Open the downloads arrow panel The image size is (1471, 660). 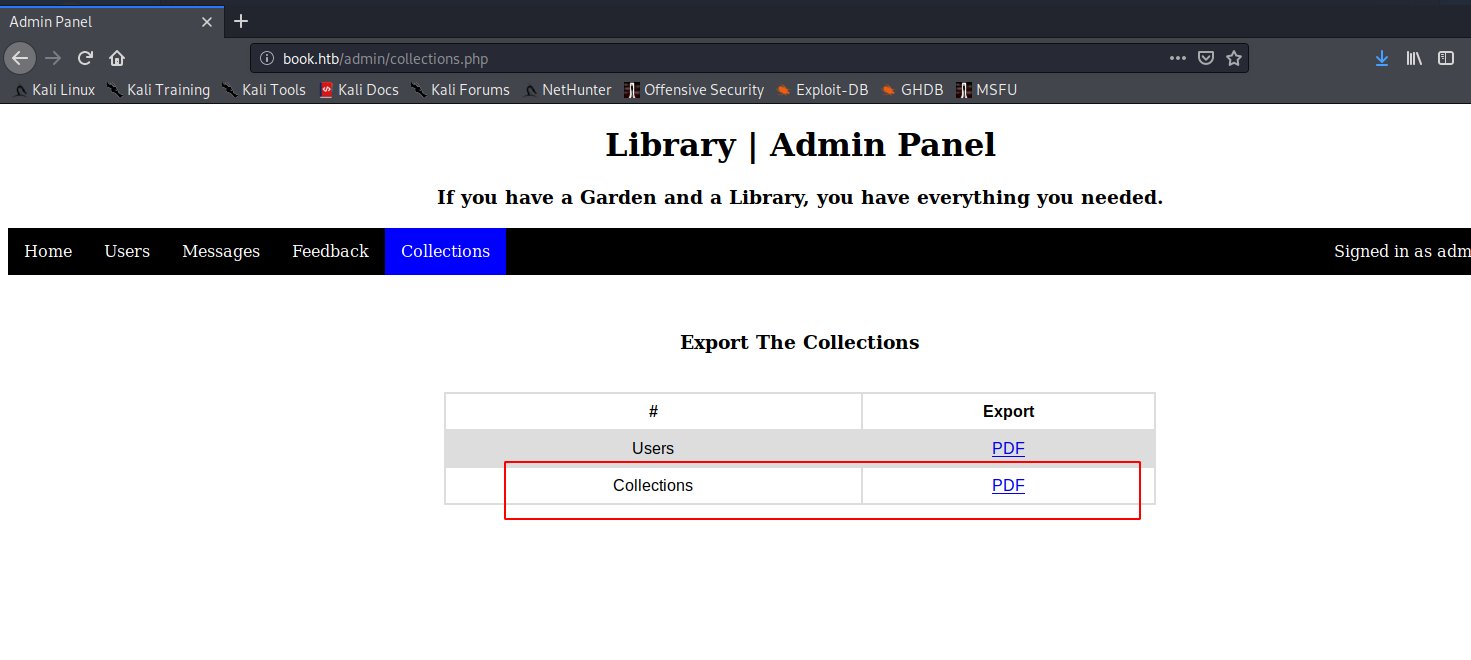1382,58
